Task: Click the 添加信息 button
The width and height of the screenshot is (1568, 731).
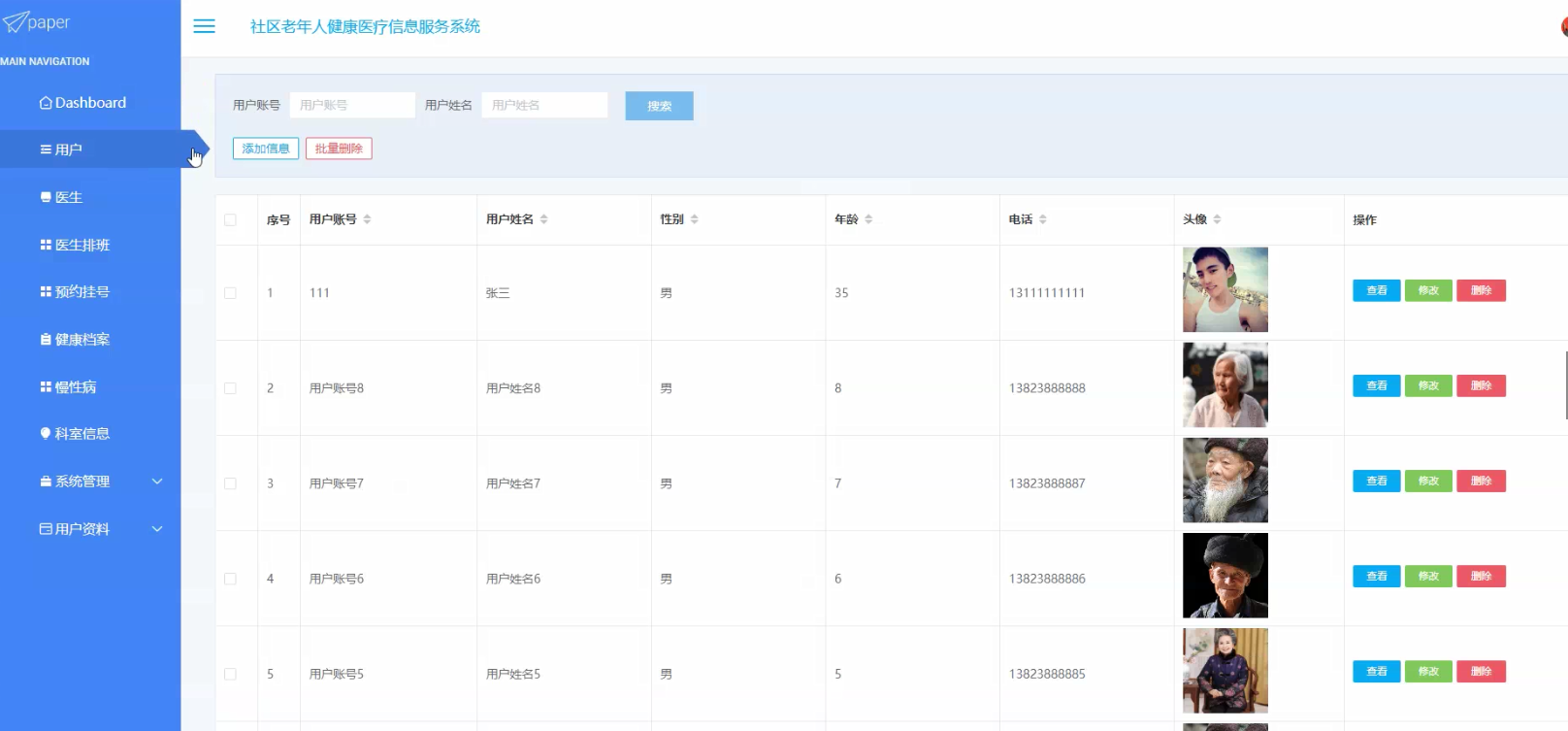Action: coord(266,149)
